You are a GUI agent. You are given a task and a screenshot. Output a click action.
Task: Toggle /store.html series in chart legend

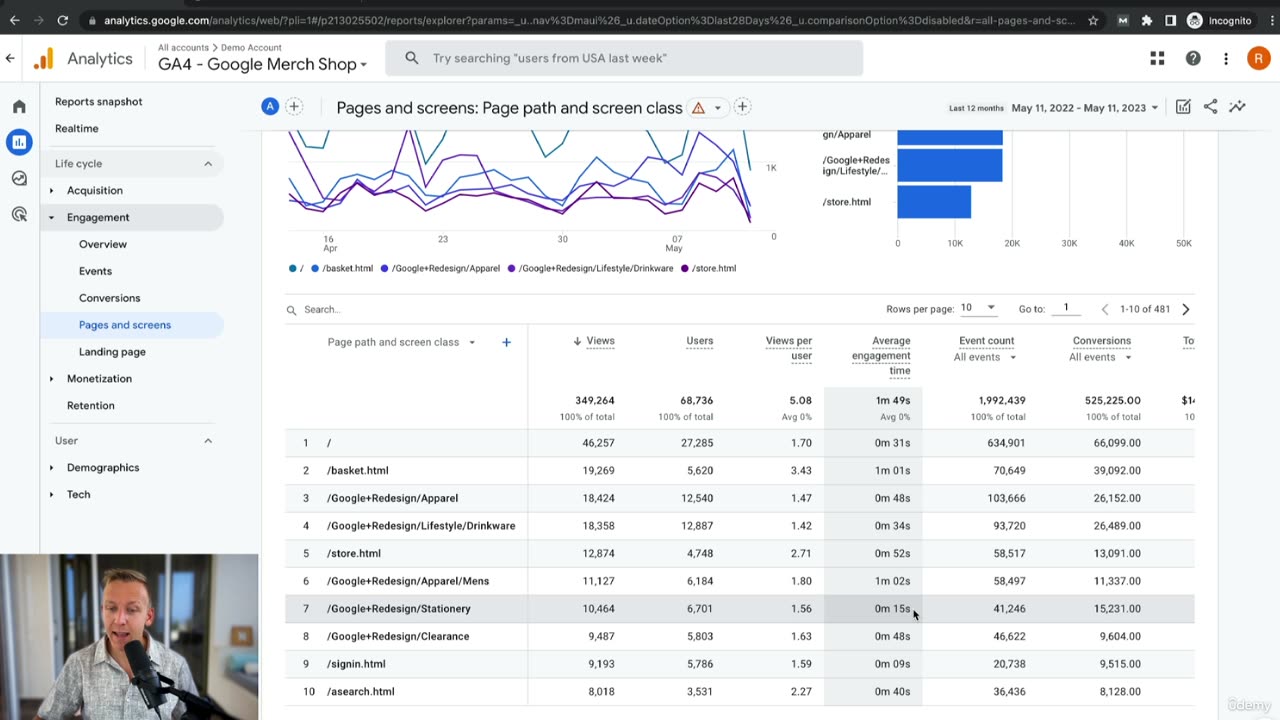(x=709, y=269)
